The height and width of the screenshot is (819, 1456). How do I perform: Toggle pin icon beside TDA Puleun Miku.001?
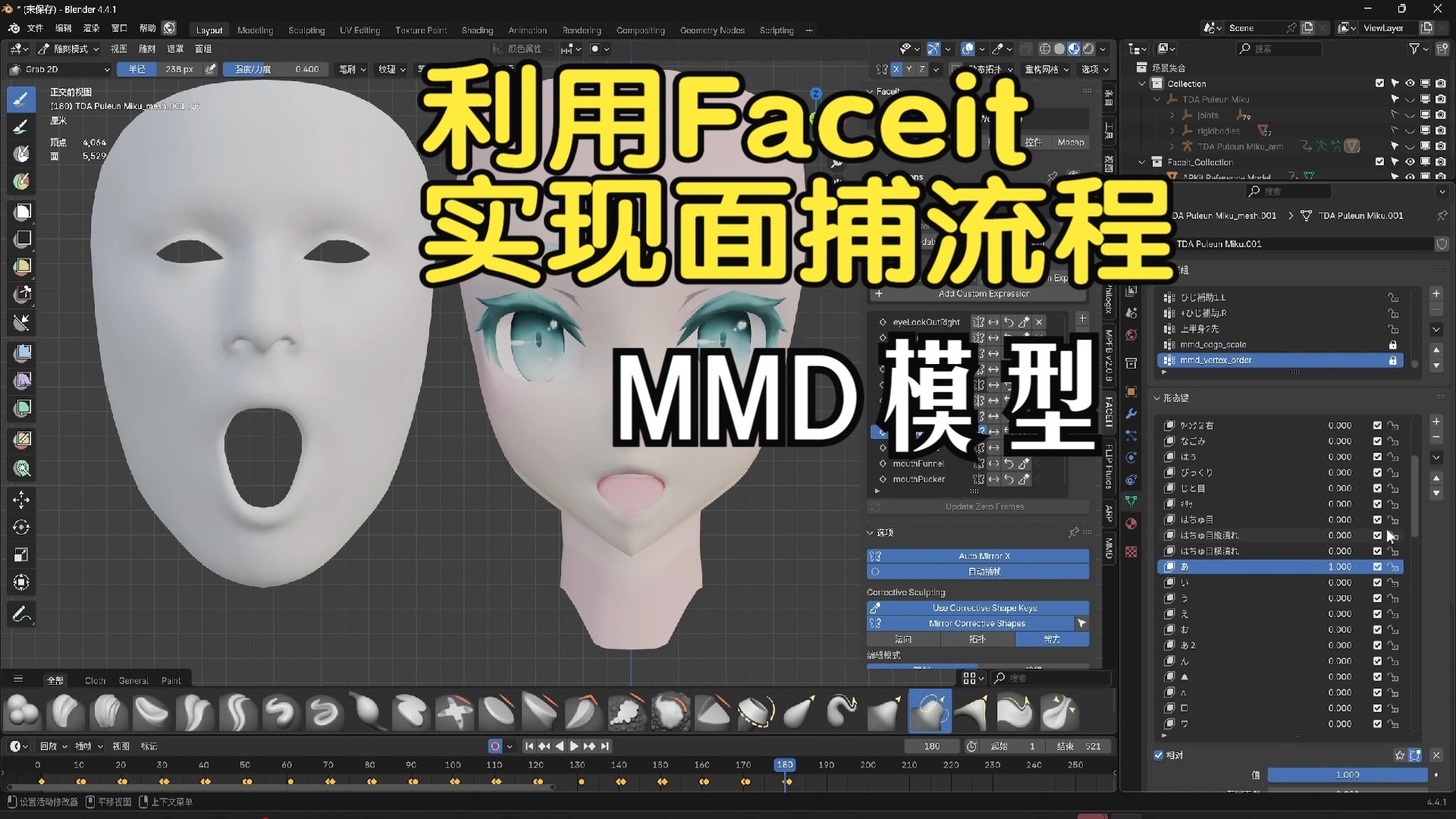tap(1442, 215)
